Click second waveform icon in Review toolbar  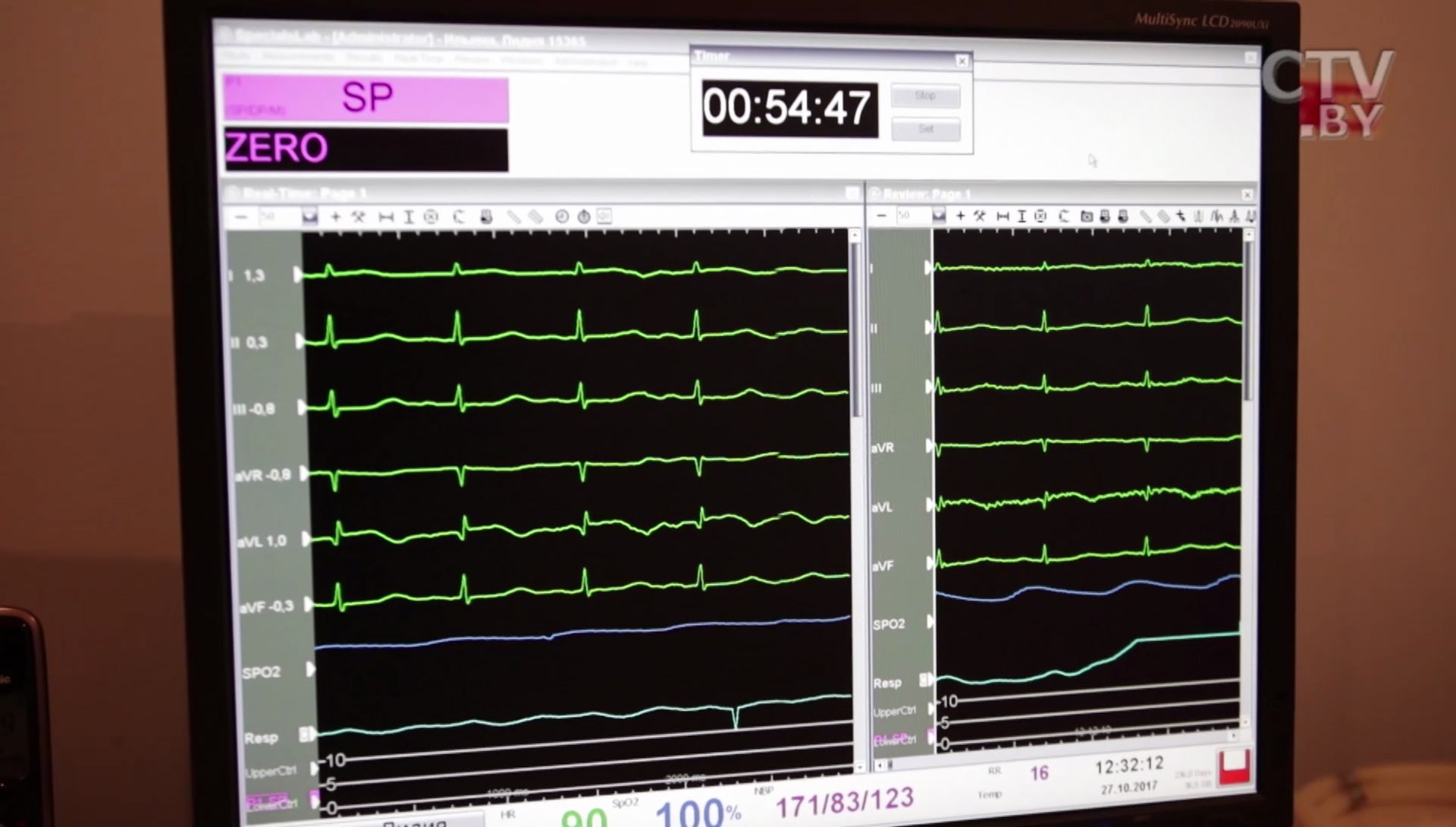click(x=1217, y=216)
